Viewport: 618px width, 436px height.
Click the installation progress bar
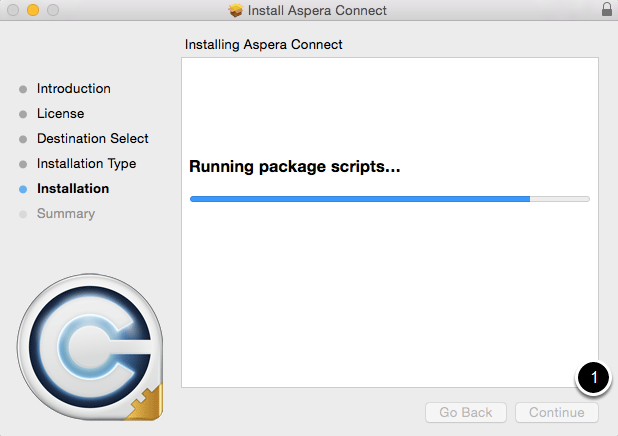[x=390, y=199]
